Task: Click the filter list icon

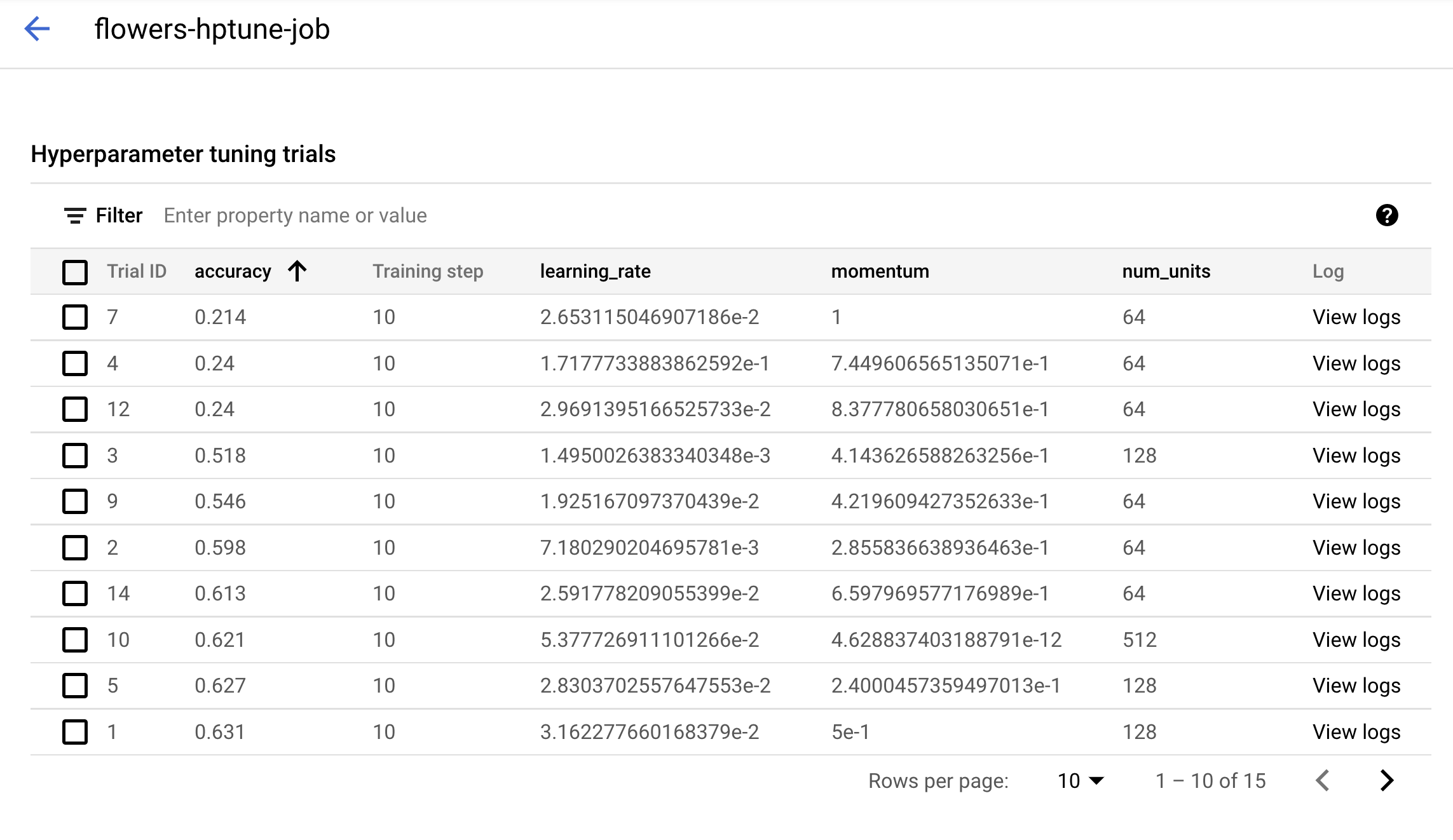Action: point(75,216)
